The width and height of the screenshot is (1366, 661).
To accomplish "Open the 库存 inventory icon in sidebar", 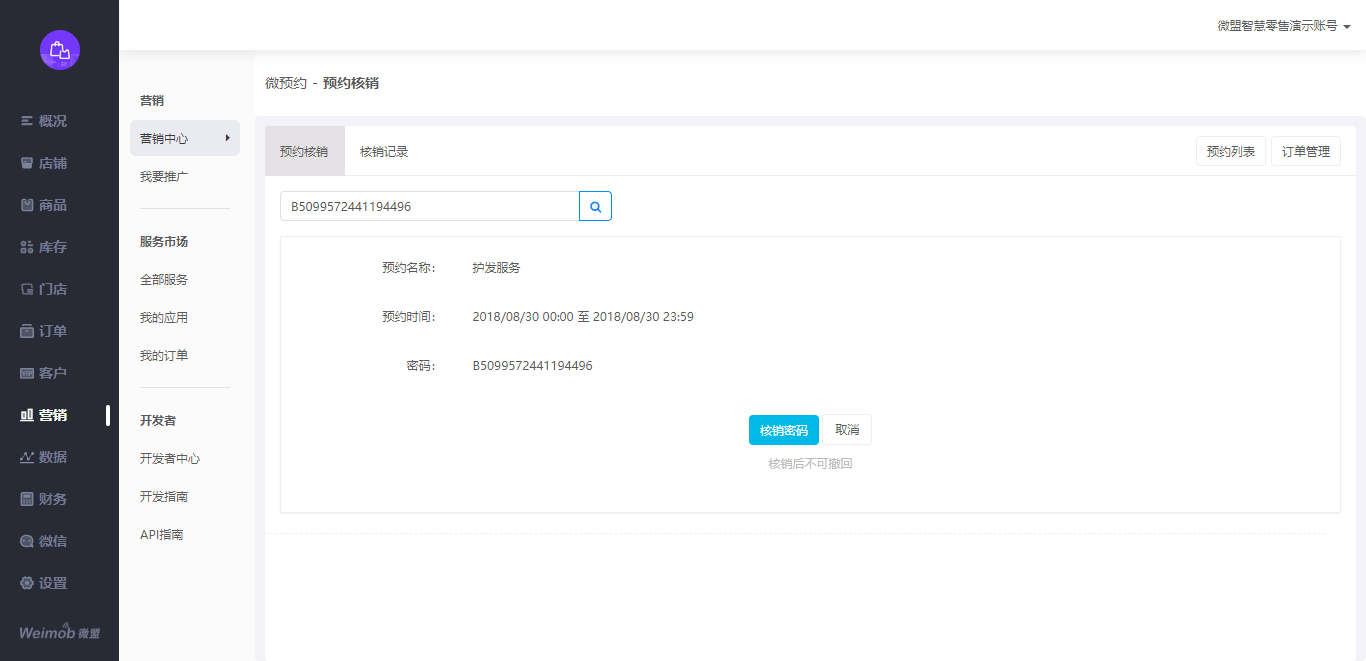I will (x=27, y=247).
